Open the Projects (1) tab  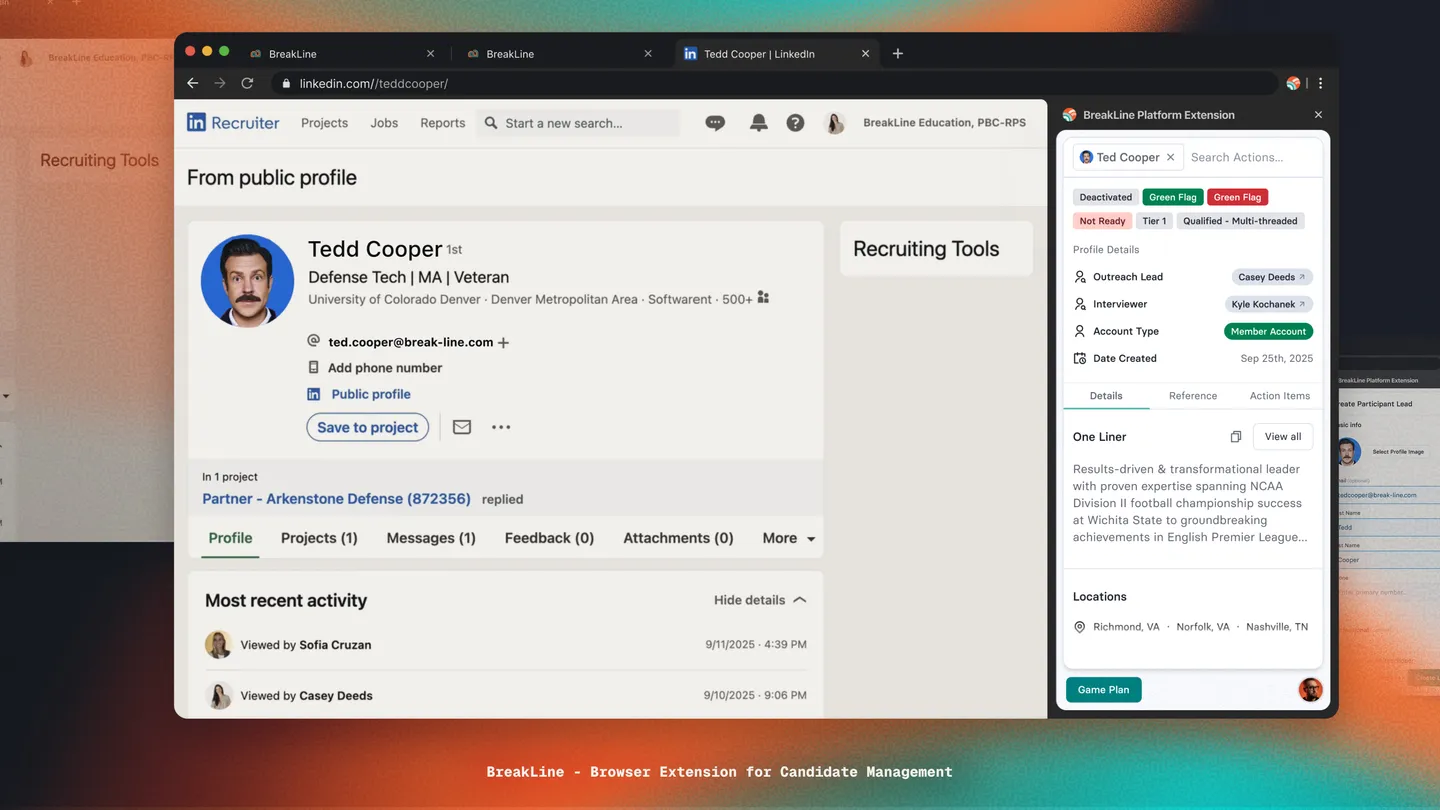(319, 538)
